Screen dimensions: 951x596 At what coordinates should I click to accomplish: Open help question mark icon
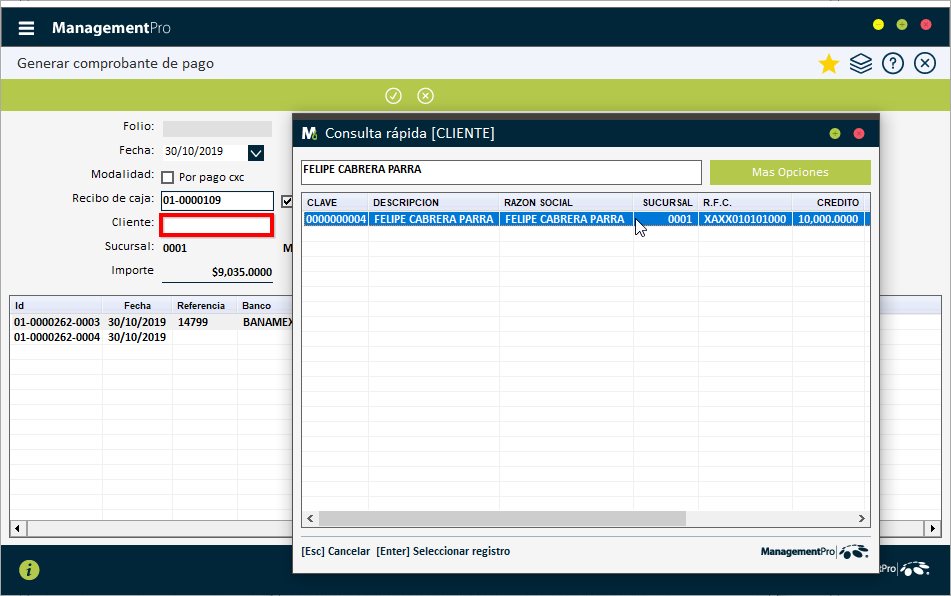(x=893, y=64)
